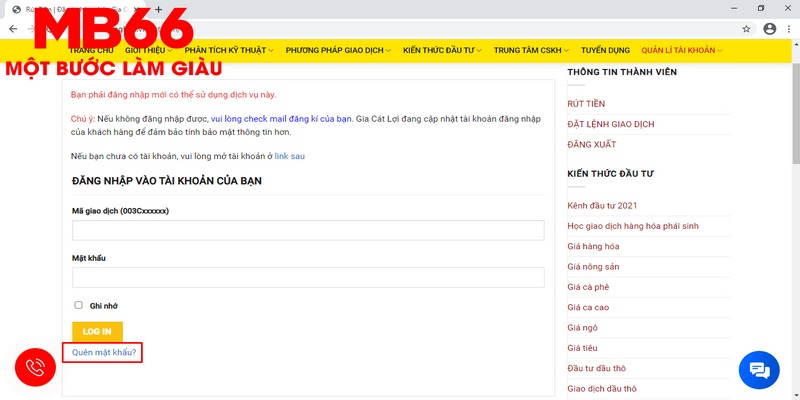Open Chrome's three-dot menu
Image resolution: width=800 pixels, height=400 pixels.
pyautogui.click(x=790, y=29)
